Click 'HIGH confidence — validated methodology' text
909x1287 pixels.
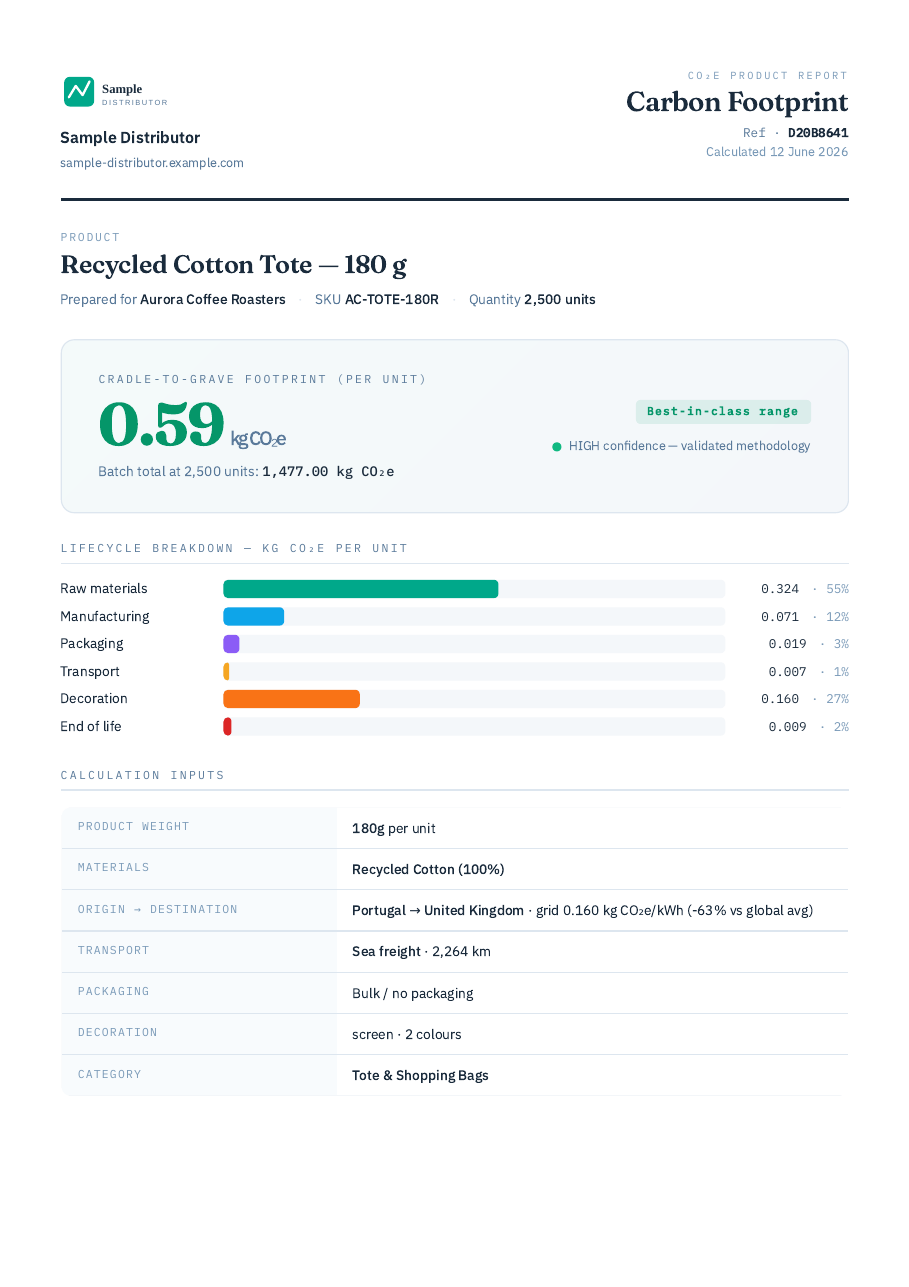(x=690, y=446)
